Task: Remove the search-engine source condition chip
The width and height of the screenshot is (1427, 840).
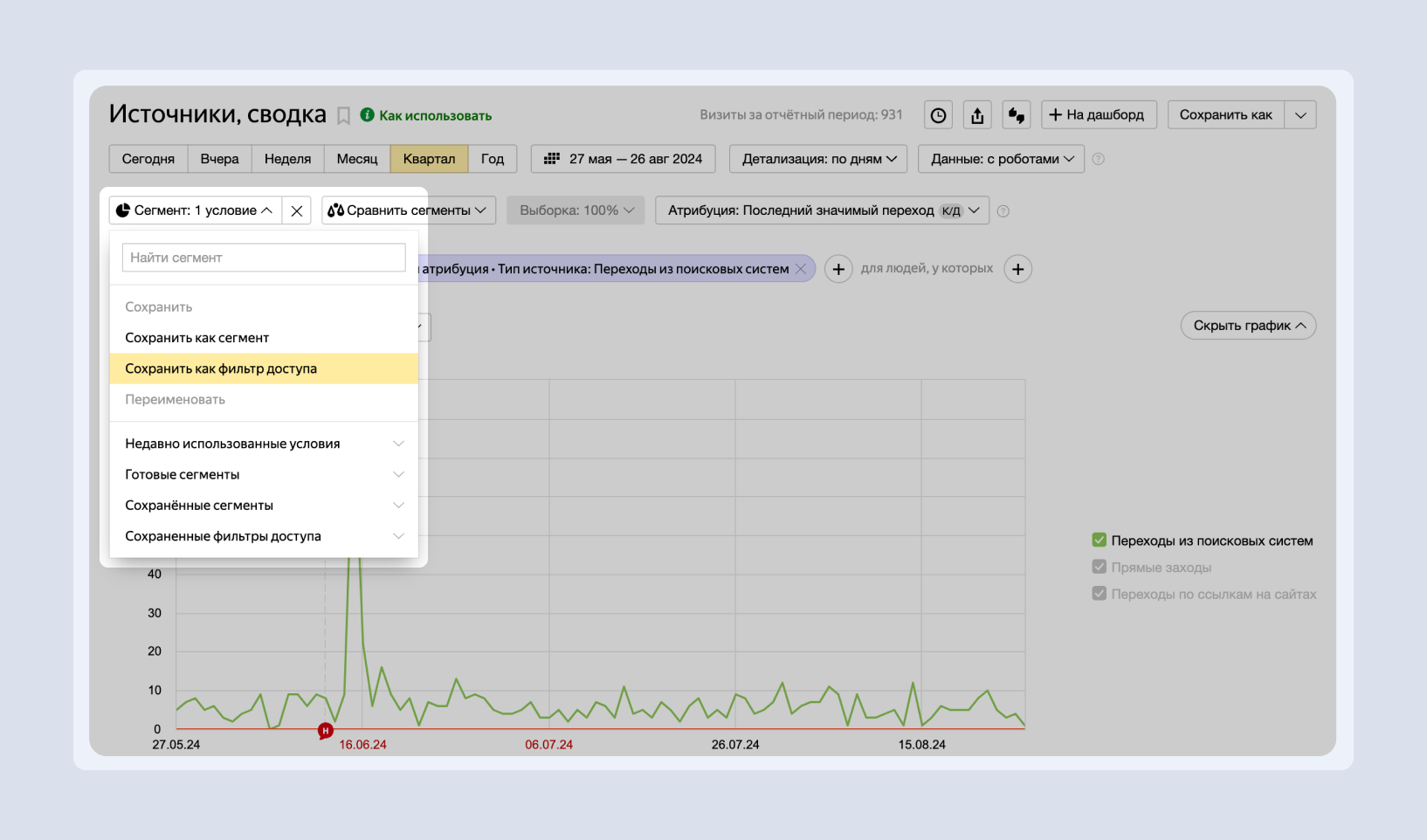Action: click(x=801, y=269)
